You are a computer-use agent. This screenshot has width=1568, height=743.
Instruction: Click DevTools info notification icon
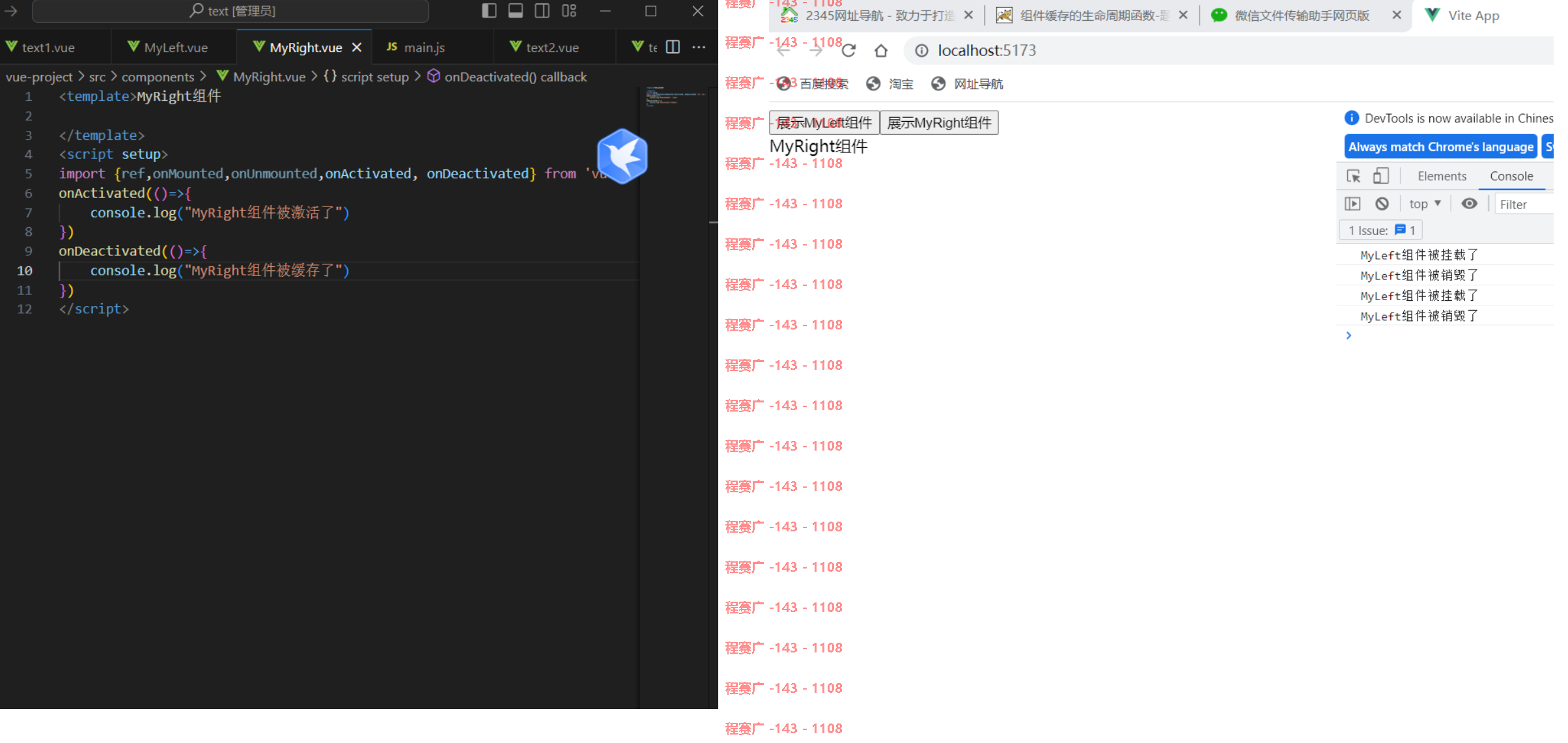click(1352, 118)
